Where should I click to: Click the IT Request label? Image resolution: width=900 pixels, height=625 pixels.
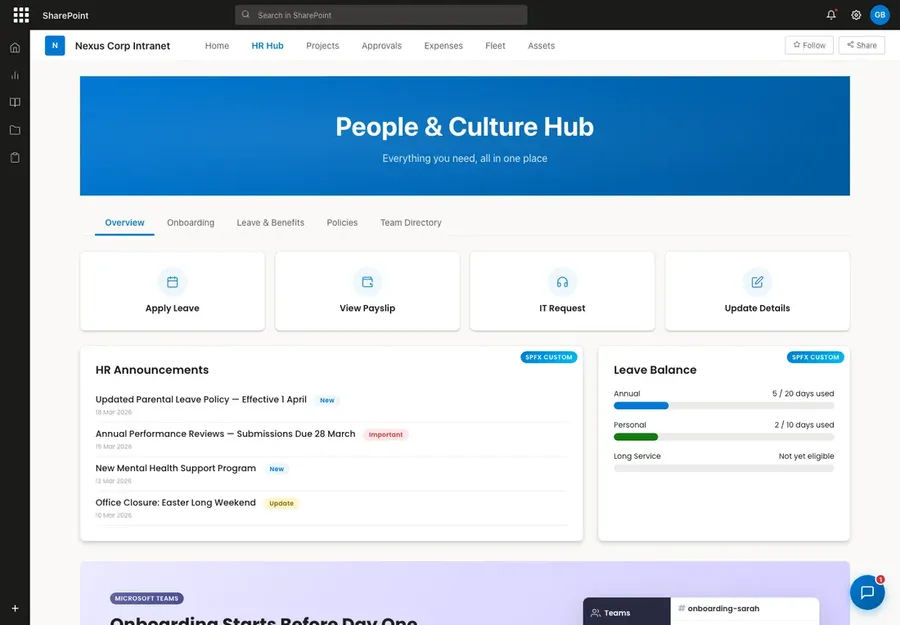tap(562, 308)
